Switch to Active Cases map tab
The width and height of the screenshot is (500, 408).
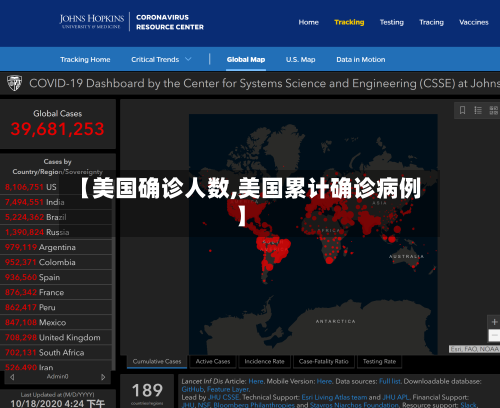213,361
